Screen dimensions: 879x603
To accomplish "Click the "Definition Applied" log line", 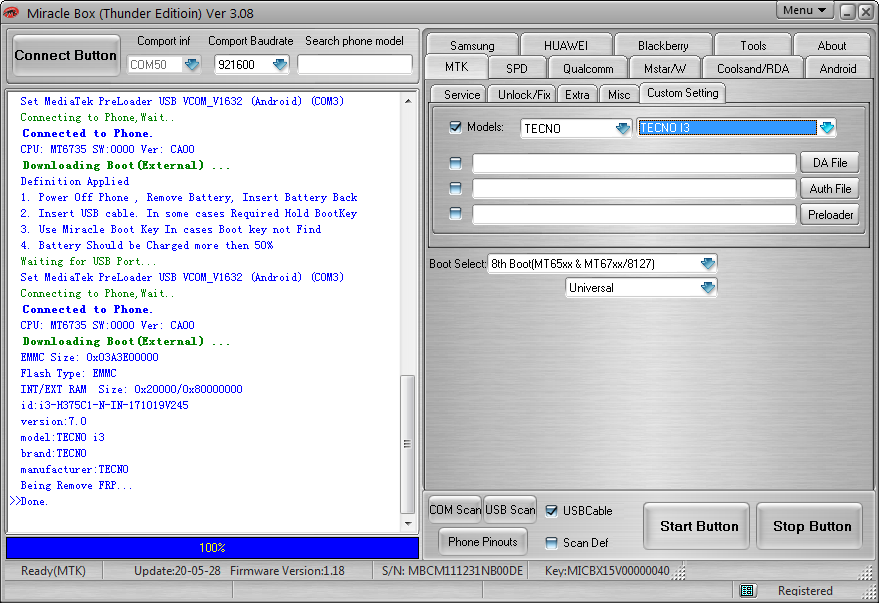I will pos(75,181).
